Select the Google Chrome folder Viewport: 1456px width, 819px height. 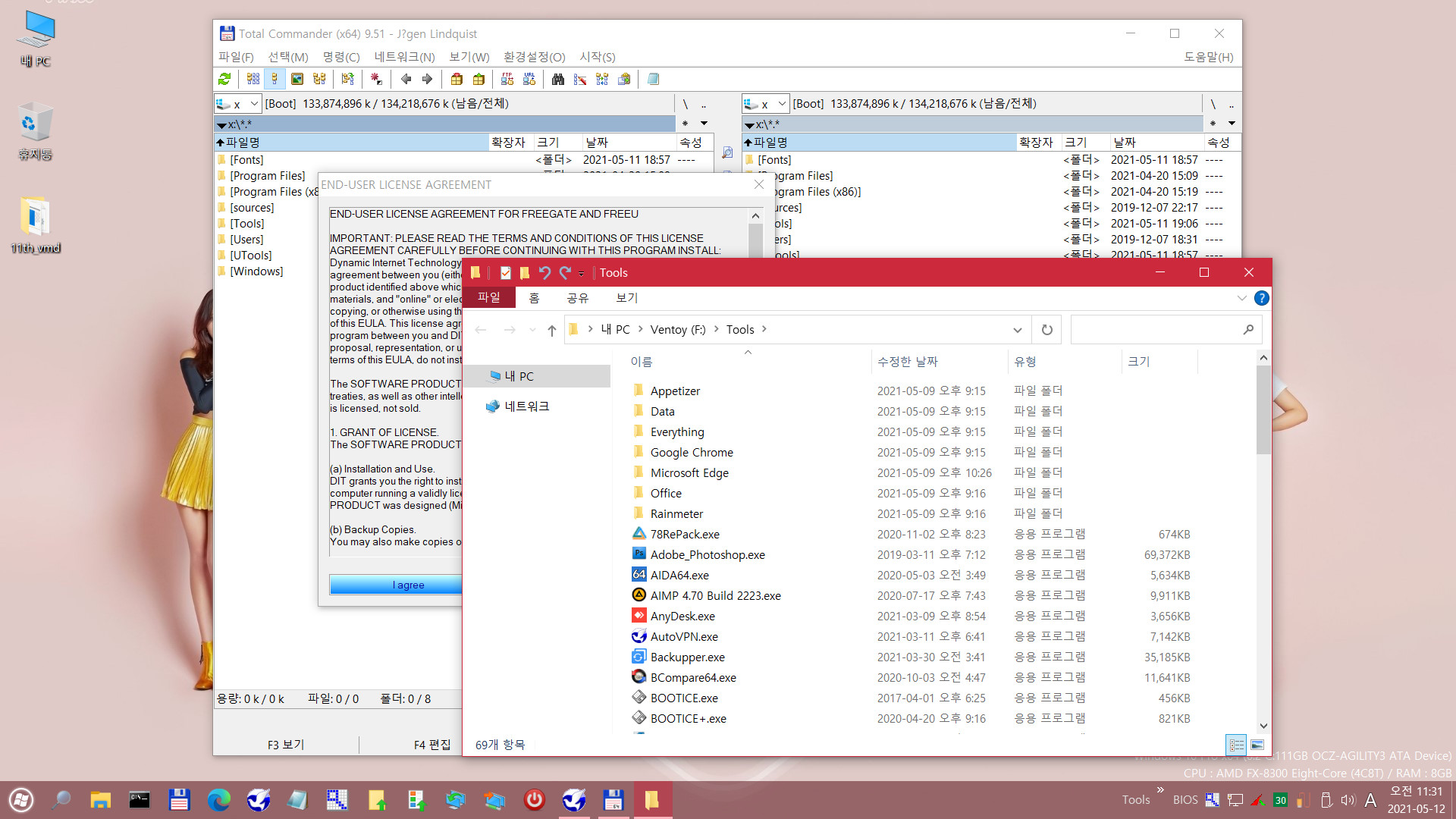click(x=692, y=452)
